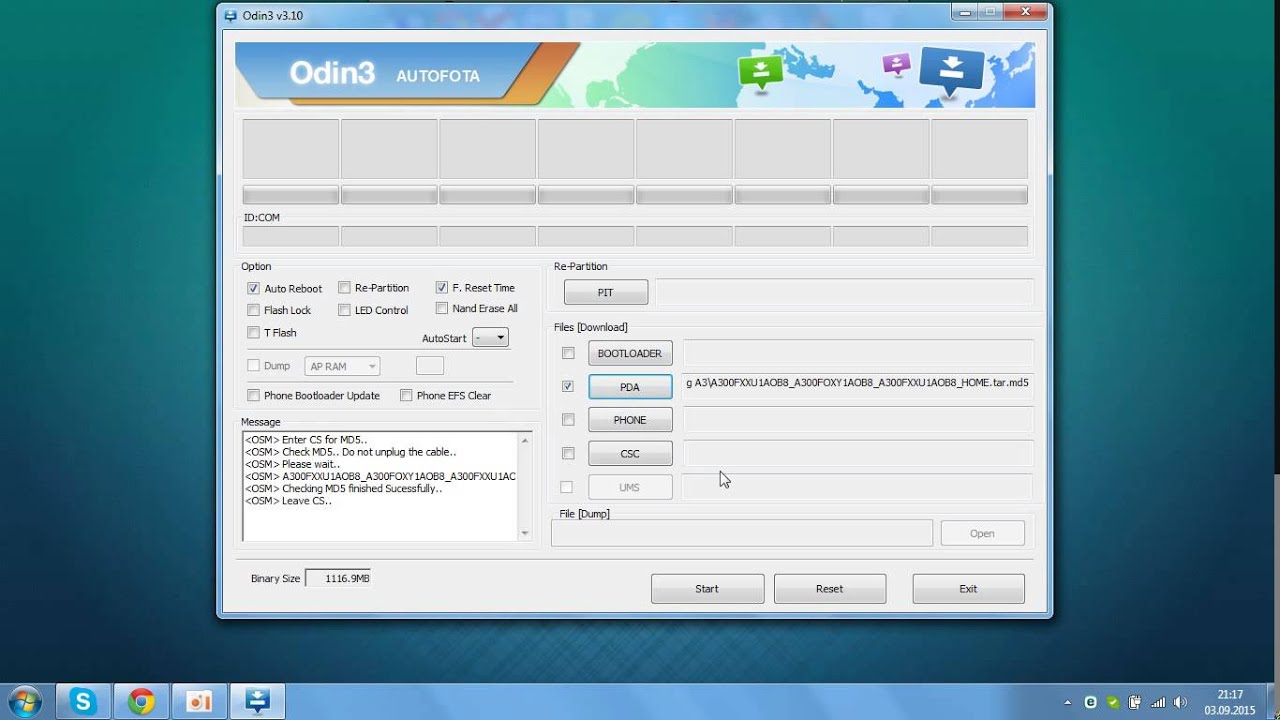Tick the CSC file checkbox
The width and height of the screenshot is (1280, 720).
pyautogui.click(x=568, y=453)
